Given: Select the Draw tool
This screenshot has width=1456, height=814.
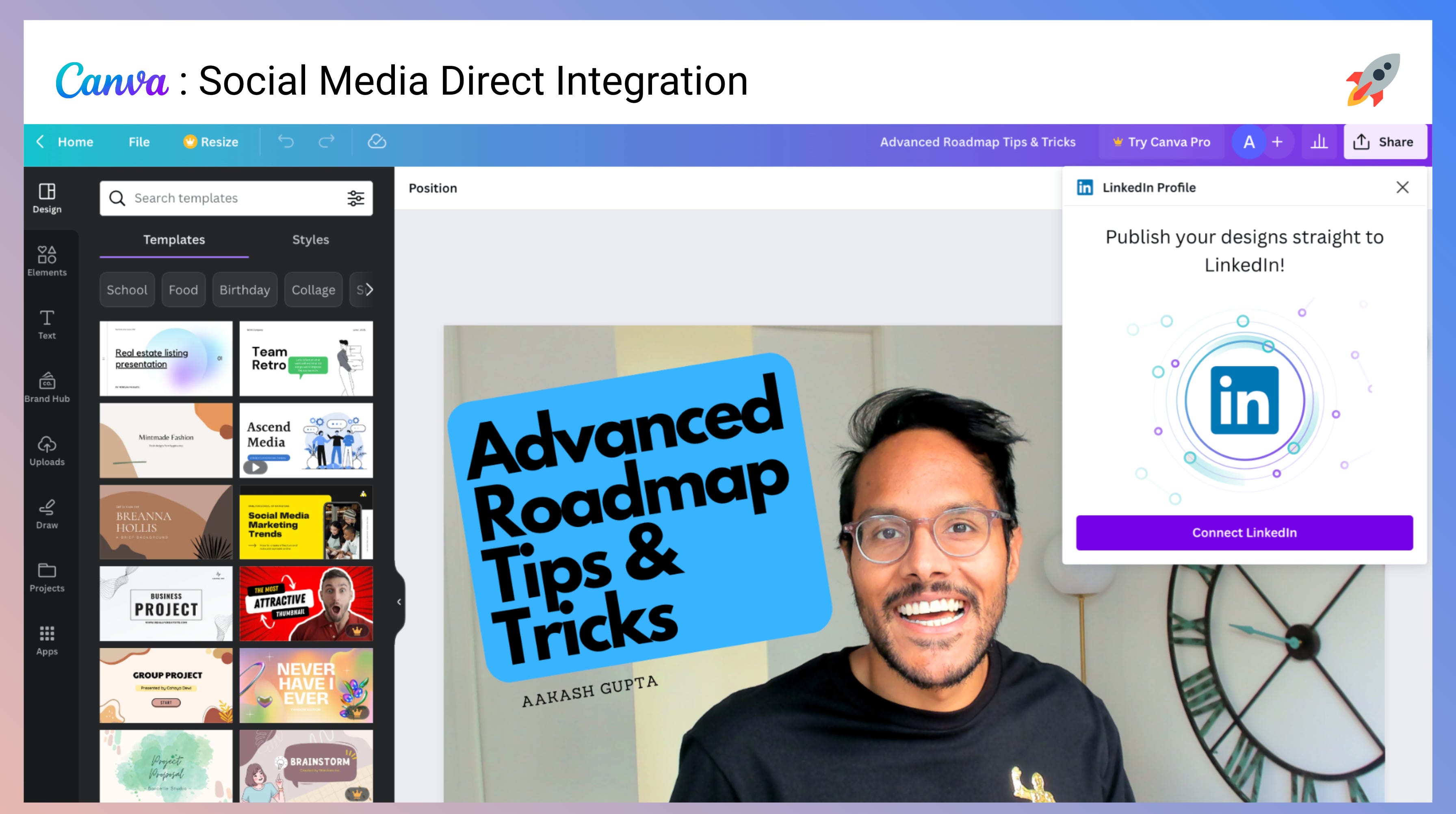Looking at the screenshot, I should (47, 514).
